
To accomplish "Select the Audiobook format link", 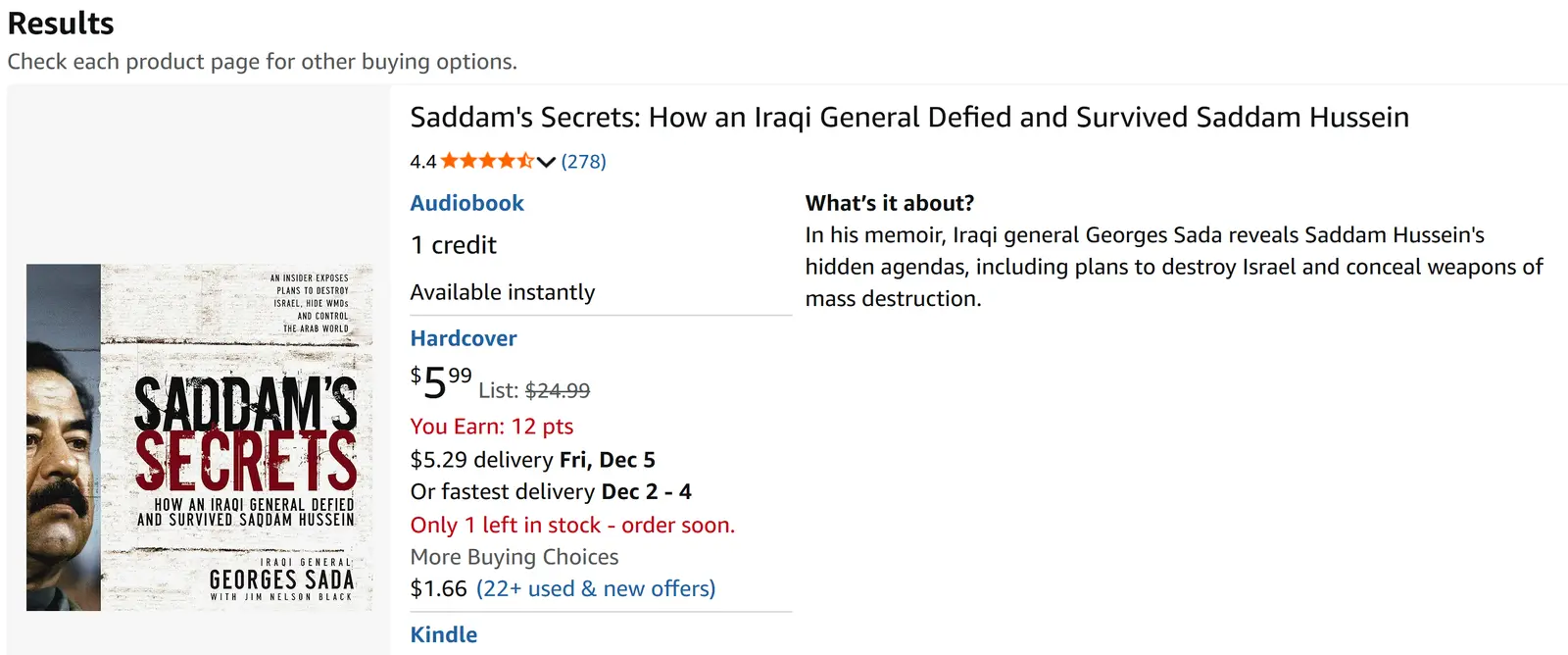I will pyautogui.click(x=466, y=203).
